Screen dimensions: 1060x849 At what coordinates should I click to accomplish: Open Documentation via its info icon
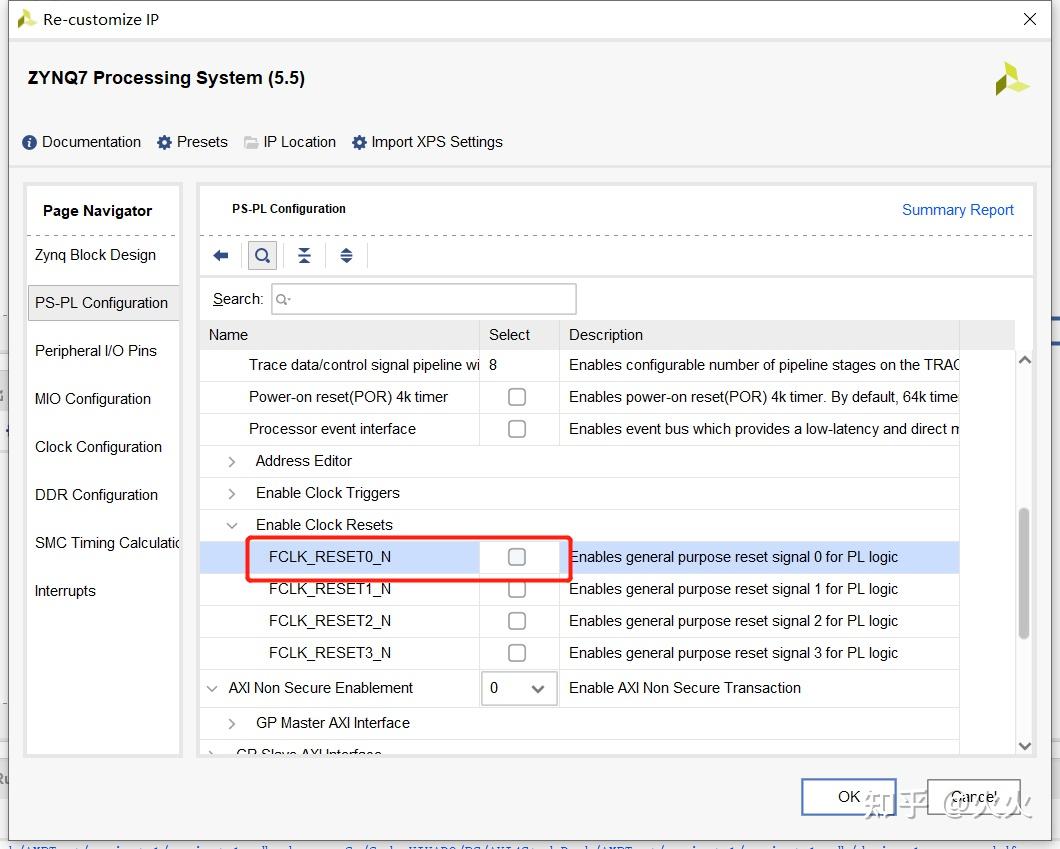click(x=30, y=143)
